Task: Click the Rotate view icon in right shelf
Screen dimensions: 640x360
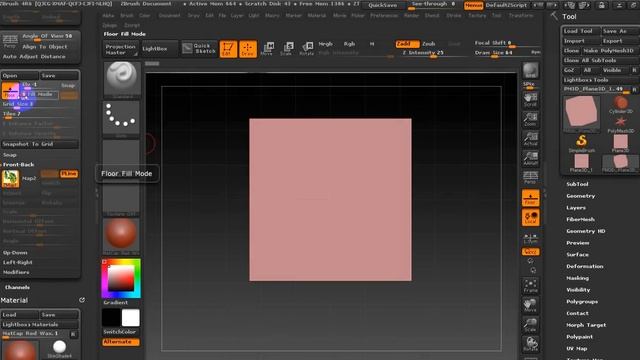Action: (x=530, y=344)
